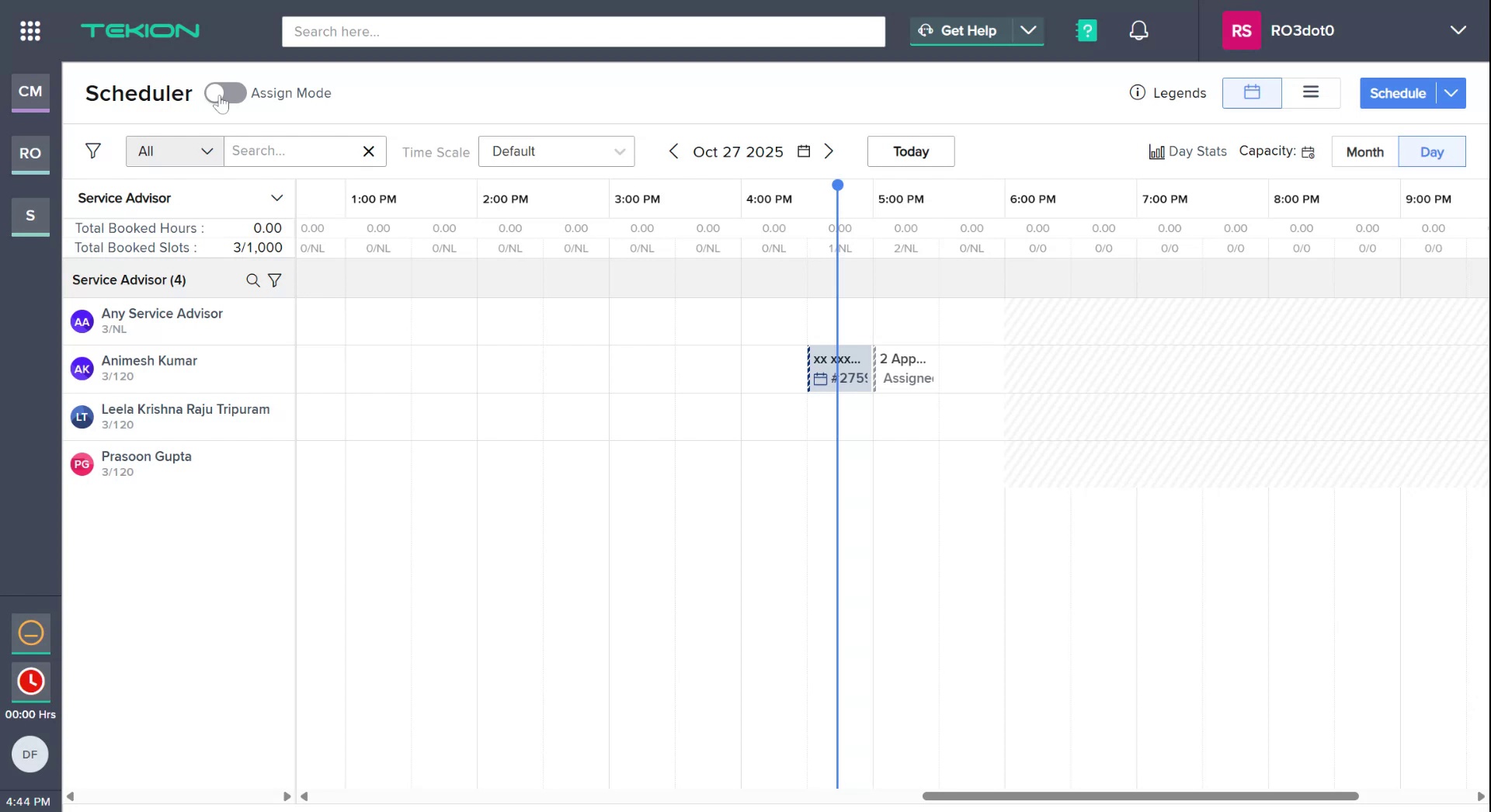The height and width of the screenshot is (812, 1491).
Task: Click the notifications bell icon
Action: pos(1138,30)
